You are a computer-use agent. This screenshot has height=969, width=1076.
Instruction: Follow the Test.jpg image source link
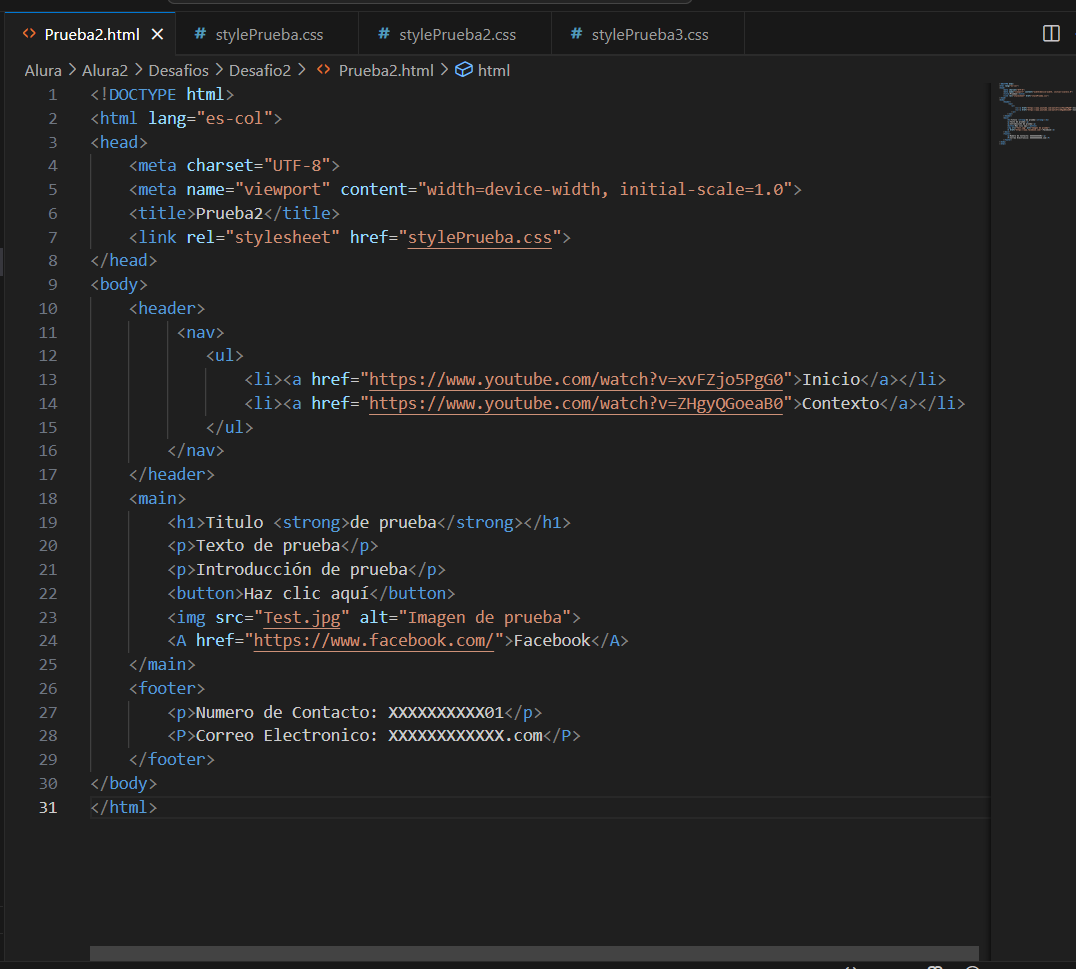tap(302, 618)
